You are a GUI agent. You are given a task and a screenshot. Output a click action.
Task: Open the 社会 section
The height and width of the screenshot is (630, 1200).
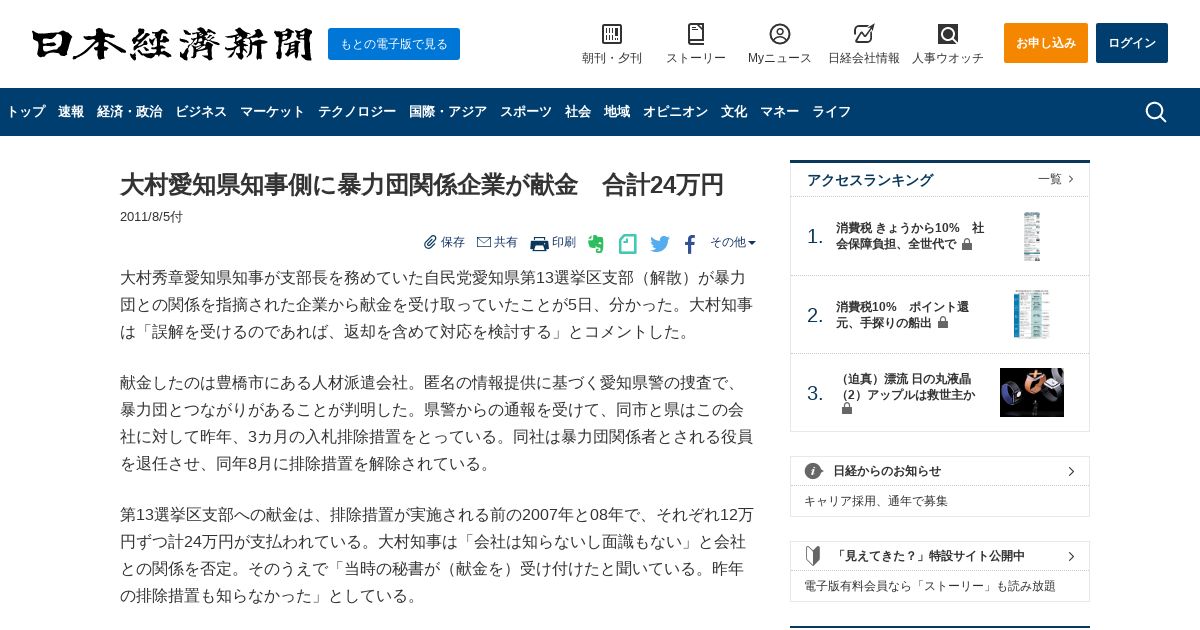click(578, 112)
